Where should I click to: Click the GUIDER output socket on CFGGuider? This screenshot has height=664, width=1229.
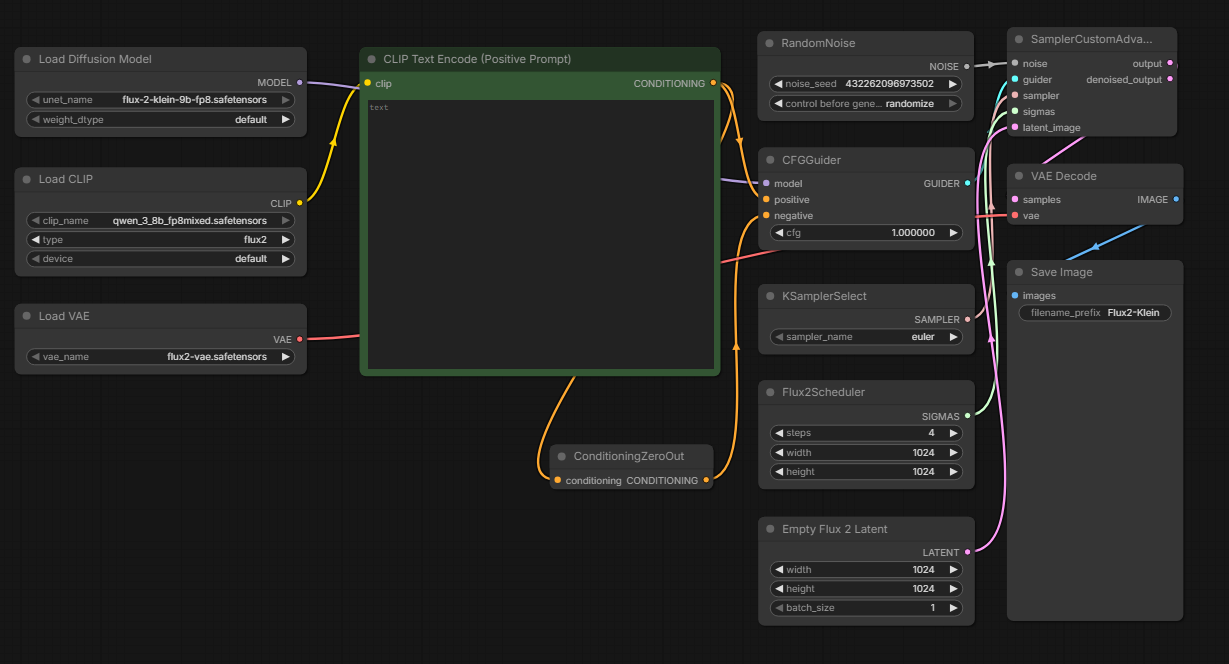967,184
